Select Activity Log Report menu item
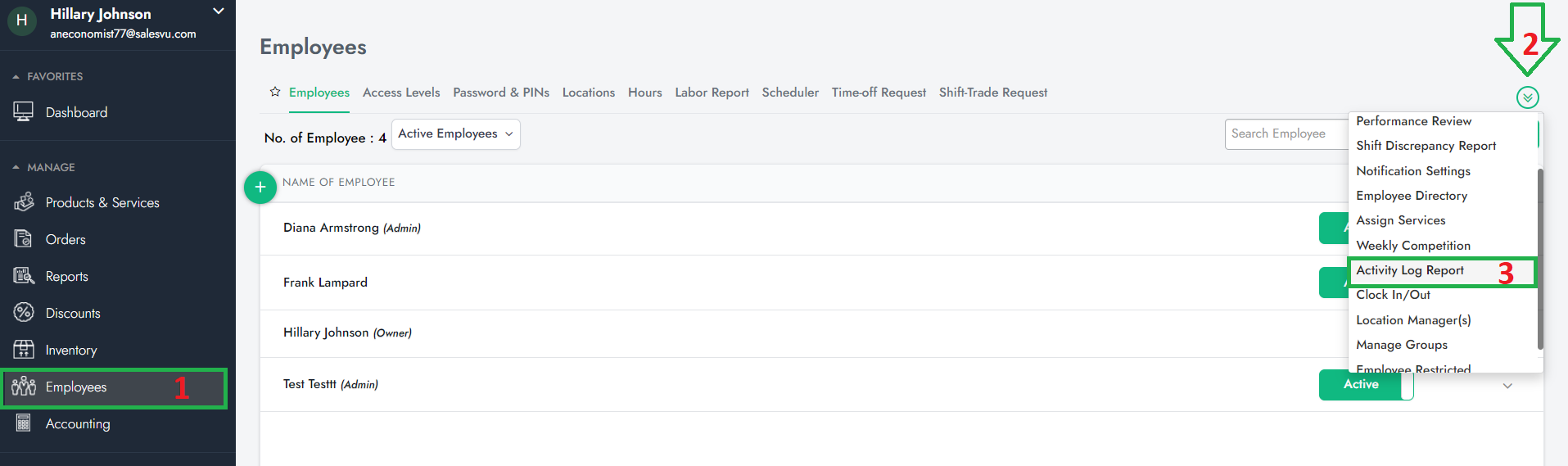Screen dimensions: 1568x466 pos(1410,270)
